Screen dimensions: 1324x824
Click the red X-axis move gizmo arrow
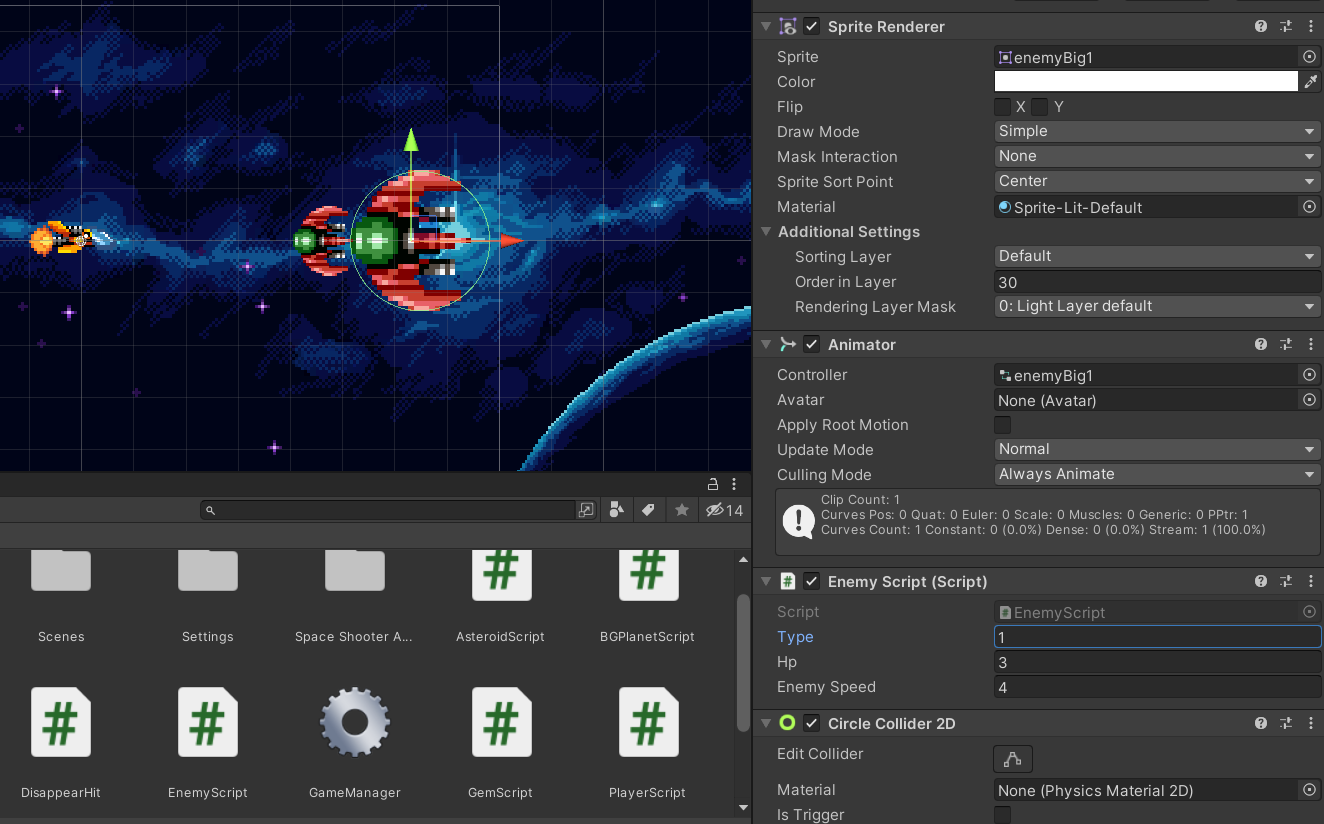click(x=511, y=240)
